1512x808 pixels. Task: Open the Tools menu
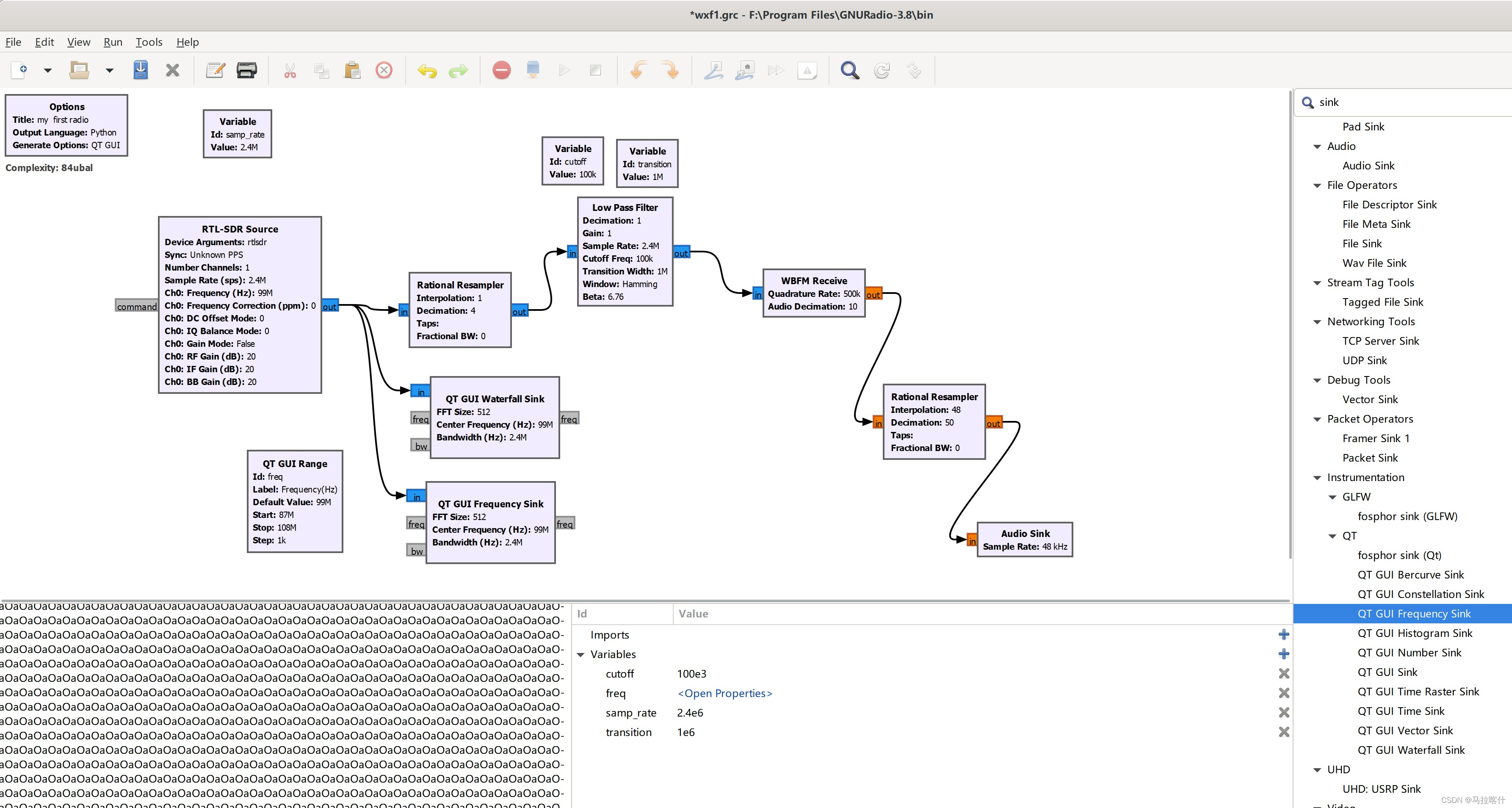click(x=149, y=42)
